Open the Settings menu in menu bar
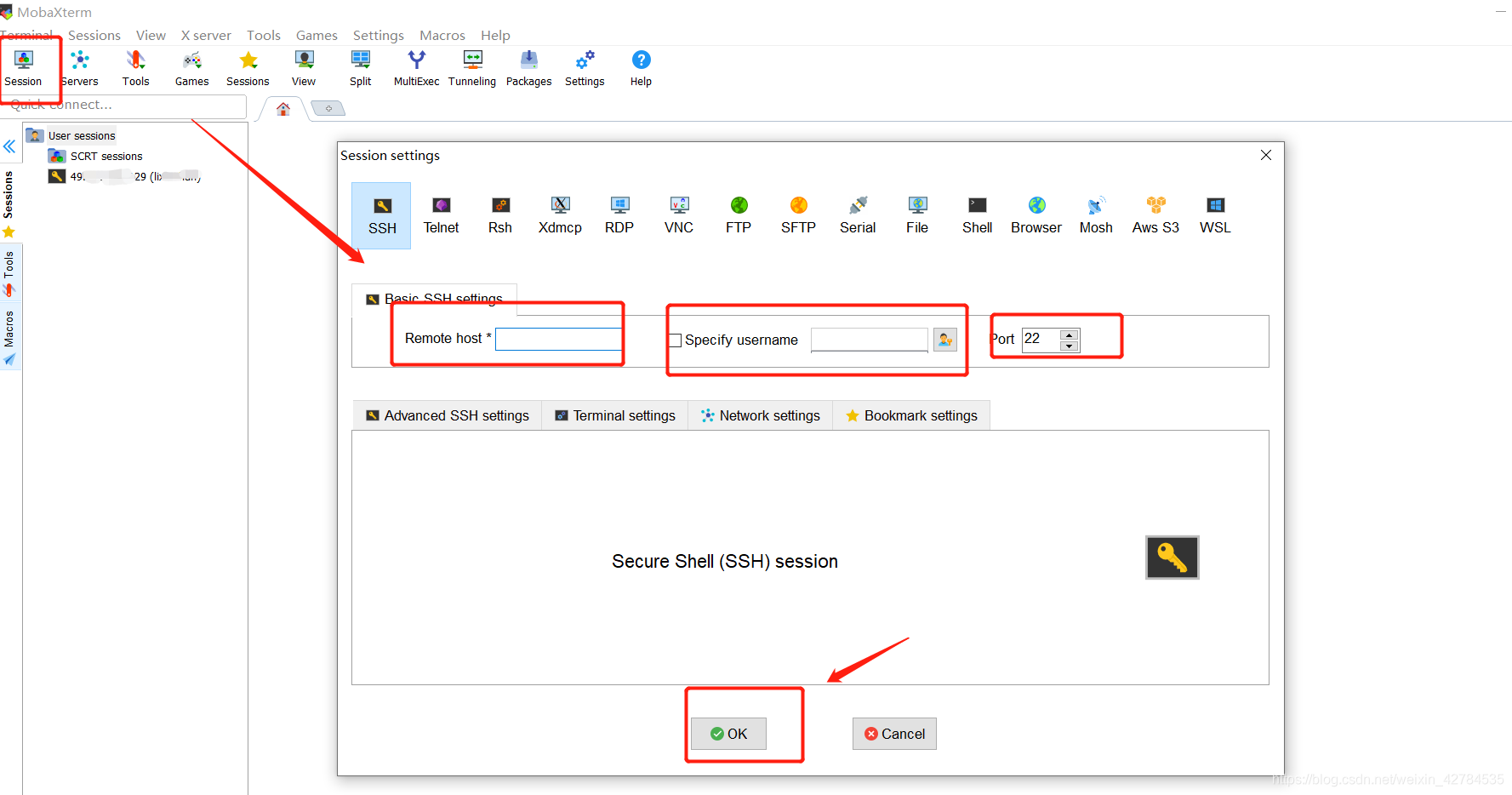1512x795 pixels. pos(379,35)
